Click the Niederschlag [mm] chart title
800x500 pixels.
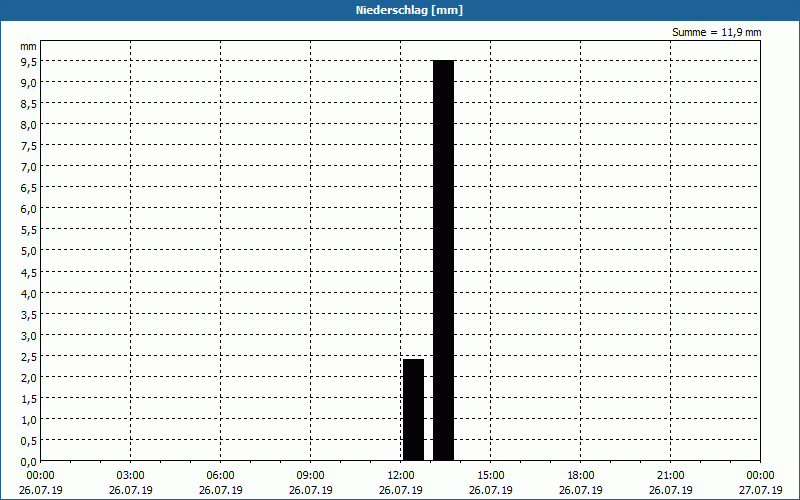409,10
